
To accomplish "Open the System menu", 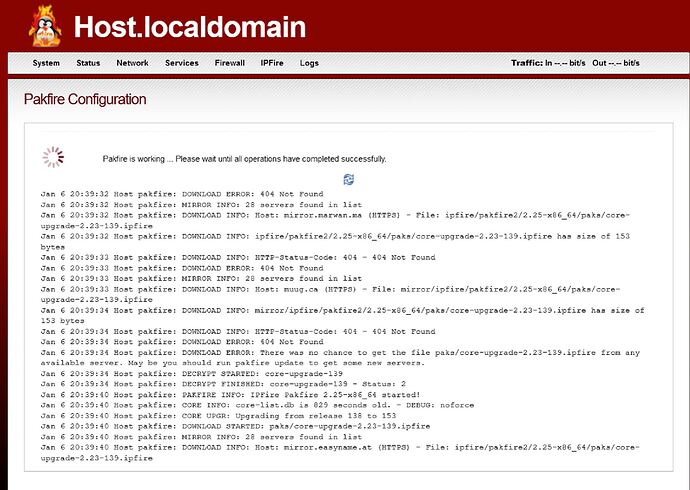I will tap(46, 63).
